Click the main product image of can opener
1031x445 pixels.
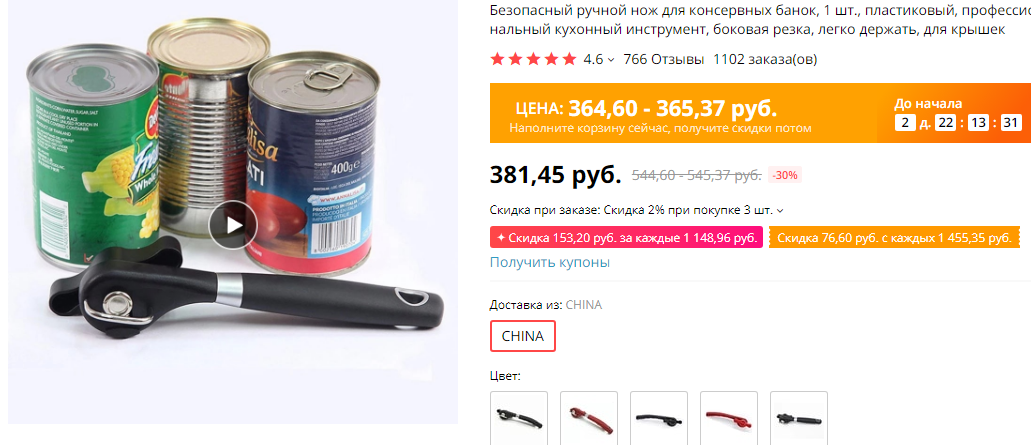coord(233,212)
